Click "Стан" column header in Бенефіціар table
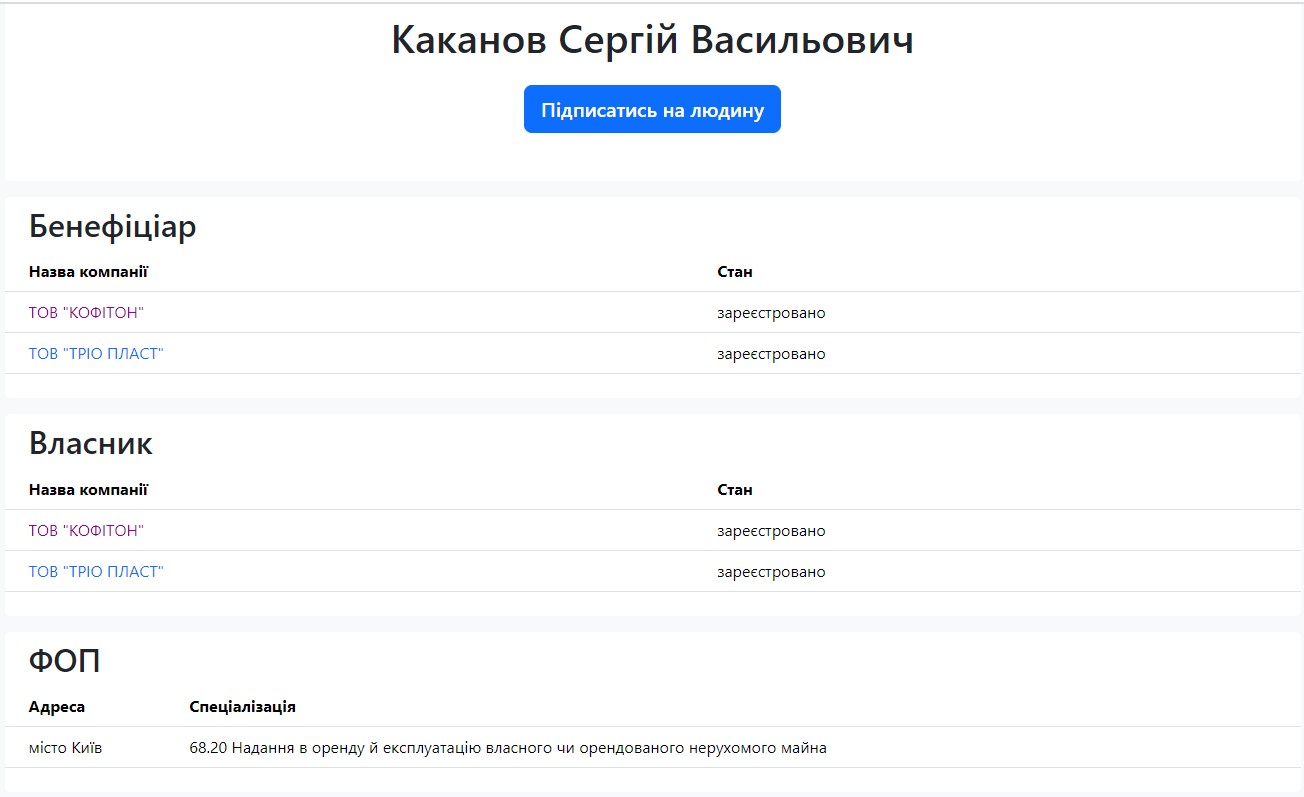Image resolution: width=1304 pixels, height=797 pixels. pos(735,272)
